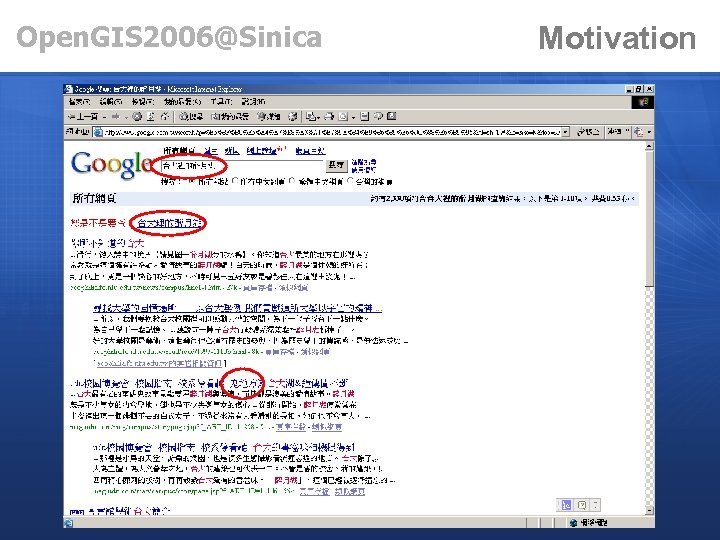
Task: Open the third search result title link
Action: [209, 383]
